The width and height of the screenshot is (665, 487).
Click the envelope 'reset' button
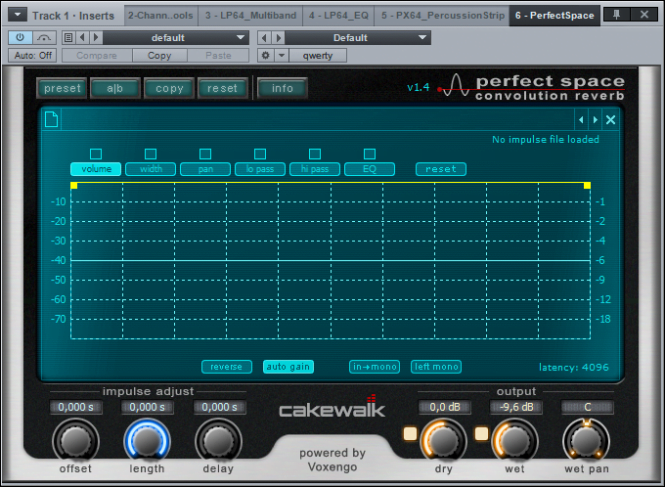point(441,169)
